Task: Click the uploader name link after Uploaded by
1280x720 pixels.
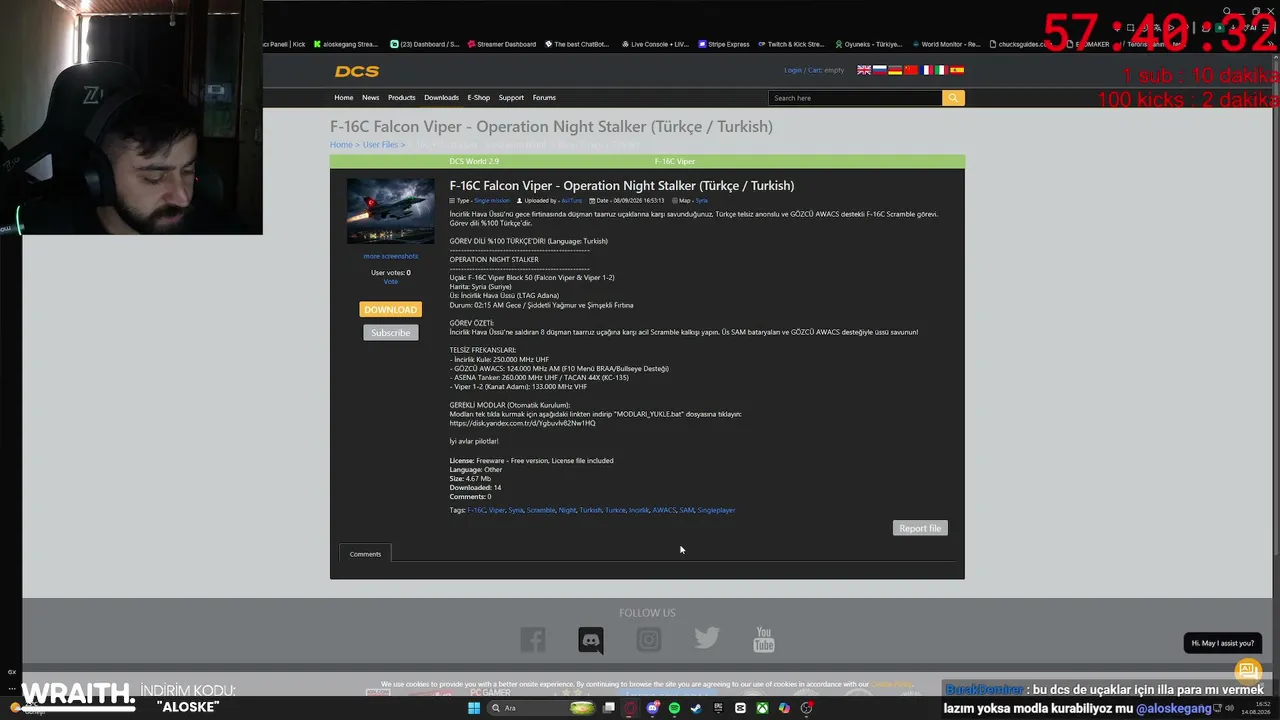Action: point(571,201)
